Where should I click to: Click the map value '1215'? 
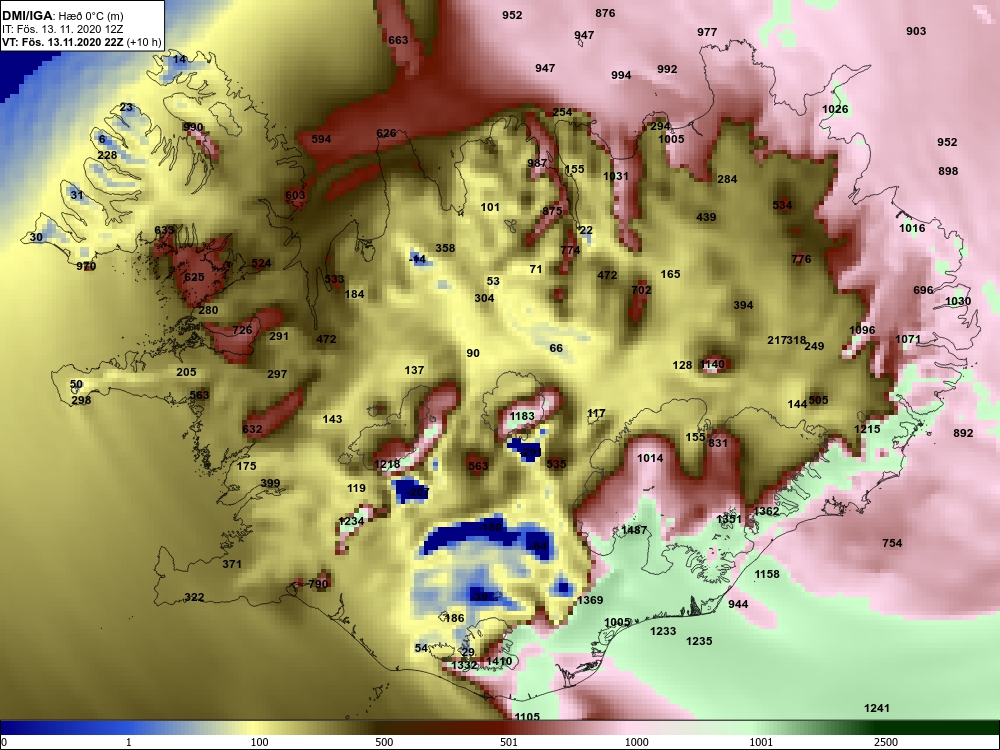click(x=867, y=429)
